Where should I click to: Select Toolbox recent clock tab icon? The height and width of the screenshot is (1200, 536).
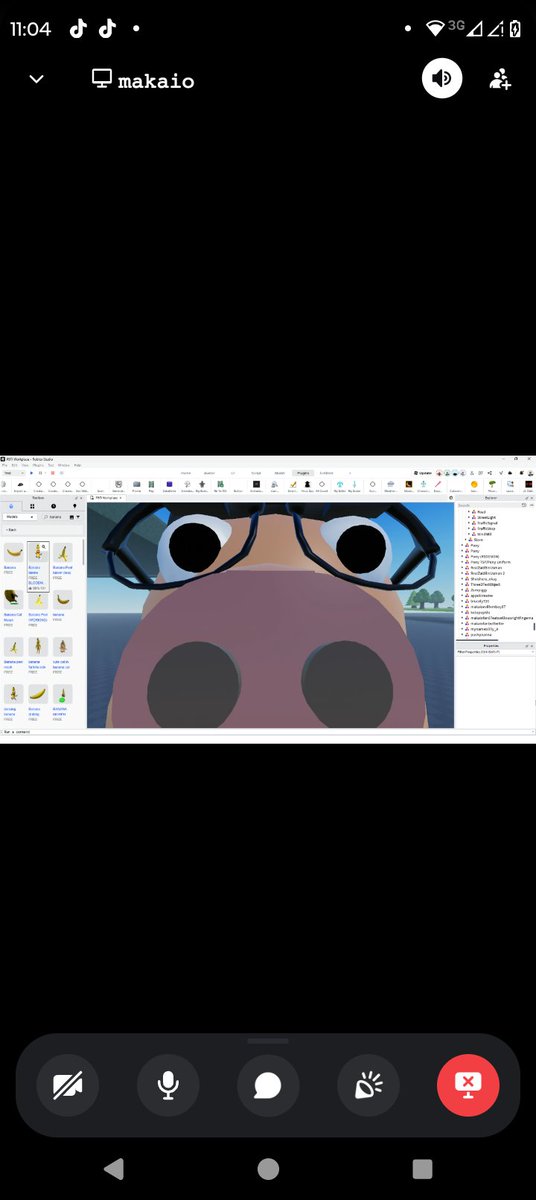pos(53,506)
